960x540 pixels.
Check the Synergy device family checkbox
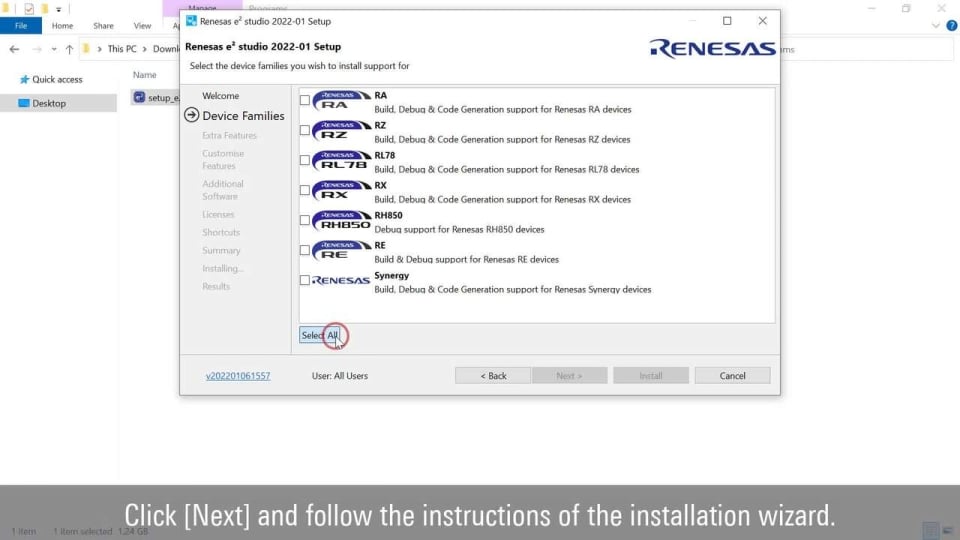pyautogui.click(x=304, y=280)
